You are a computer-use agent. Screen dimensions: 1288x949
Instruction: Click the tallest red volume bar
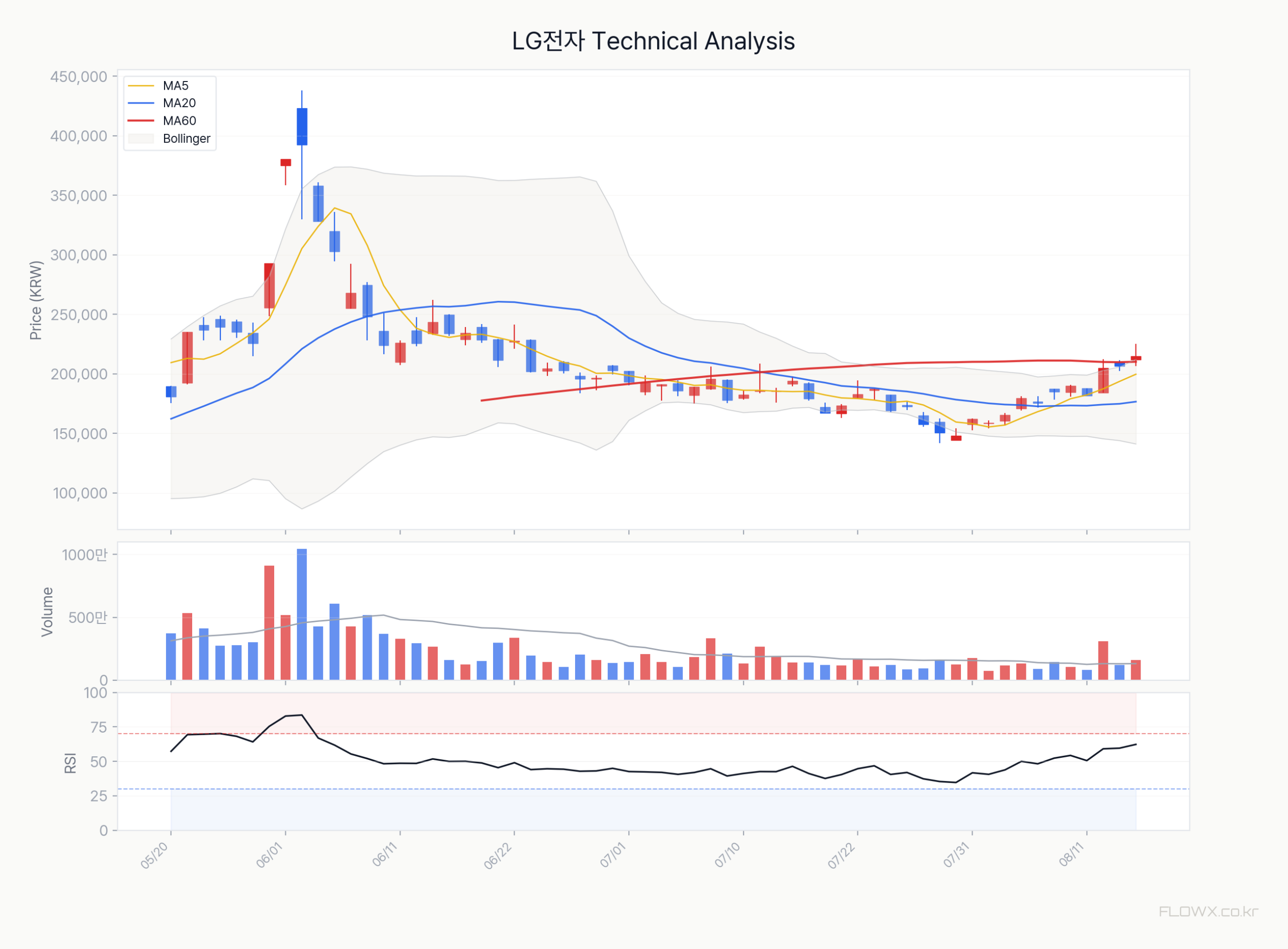coord(269,623)
